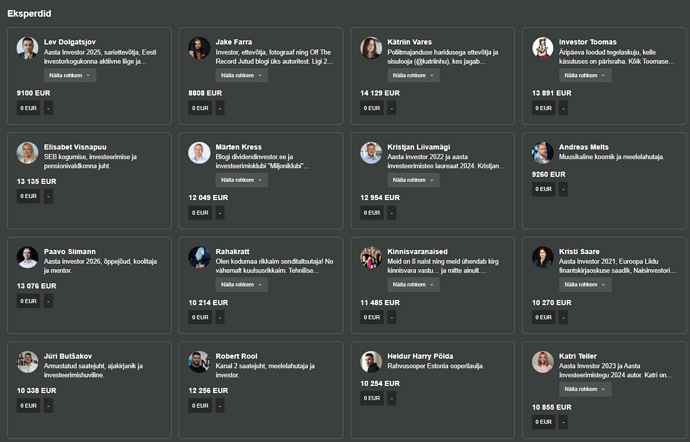Expand Kristi Saare's description with Näita rohkem
Viewport: 690px width, 442px height.
coord(585,284)
